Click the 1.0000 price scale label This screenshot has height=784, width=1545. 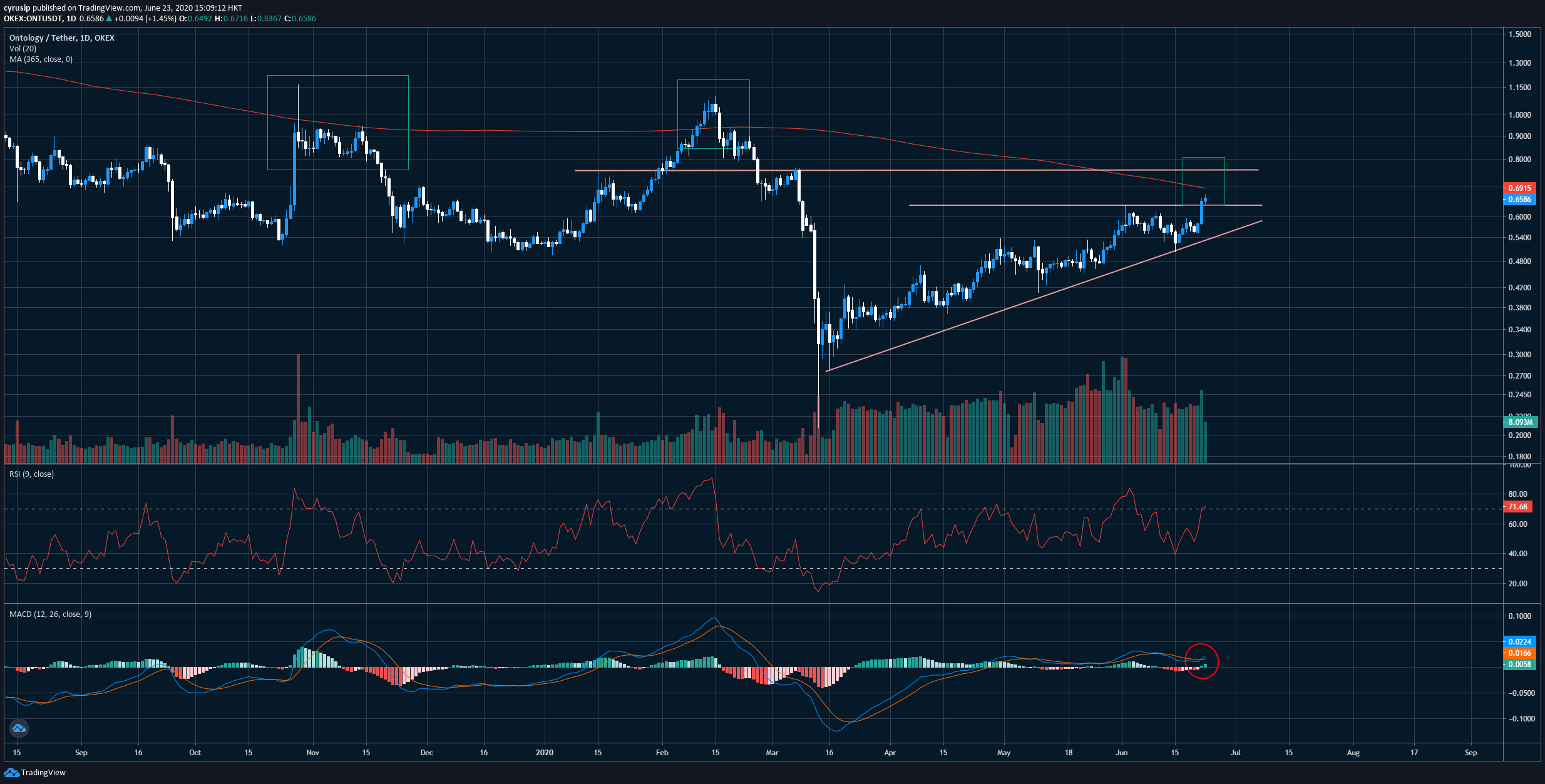pos(1520,115)
